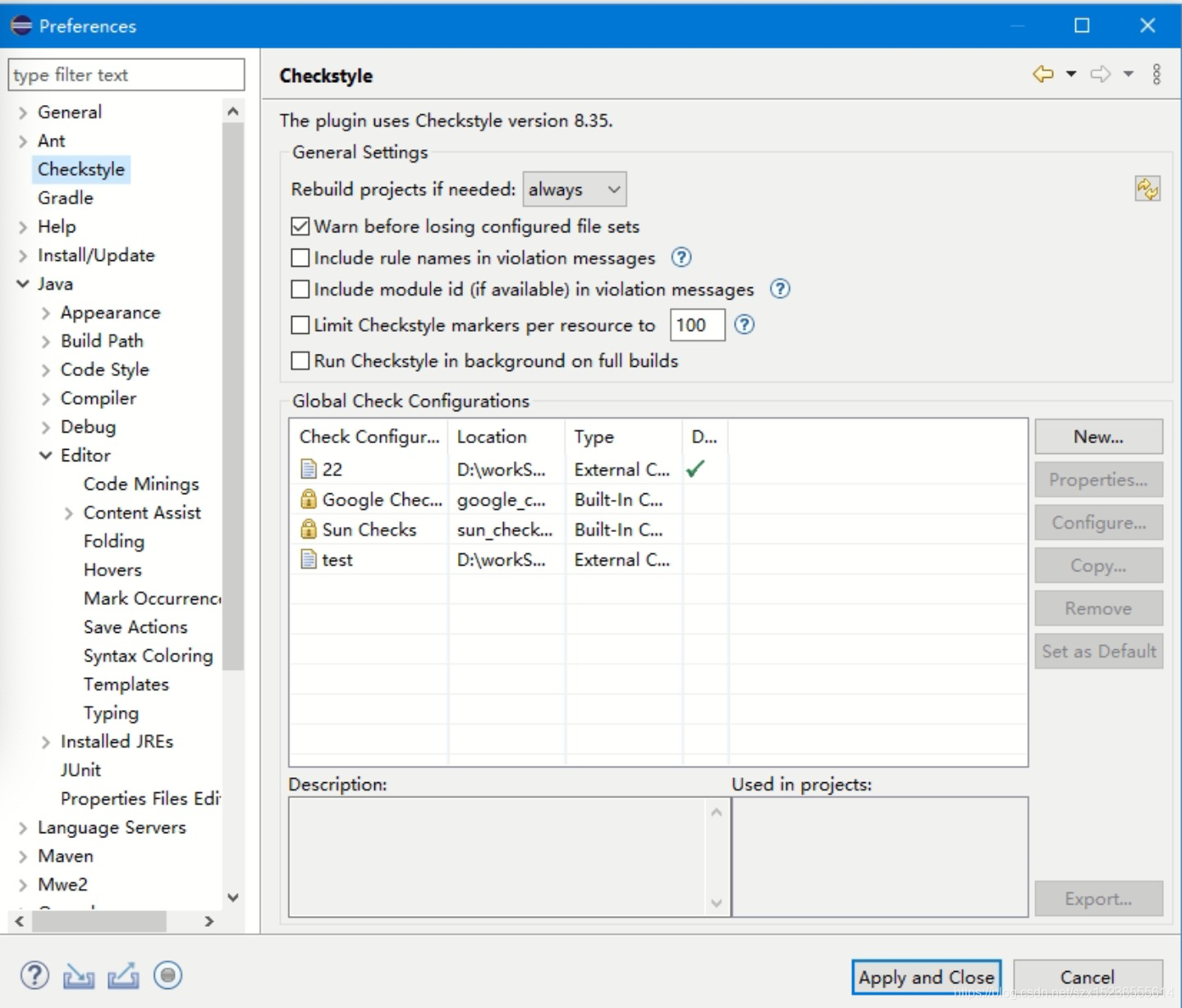The width and height of the screenshot is (1182, 1008).
Task: Enable Include rule names in violation messages
Action: coord(300,258)
